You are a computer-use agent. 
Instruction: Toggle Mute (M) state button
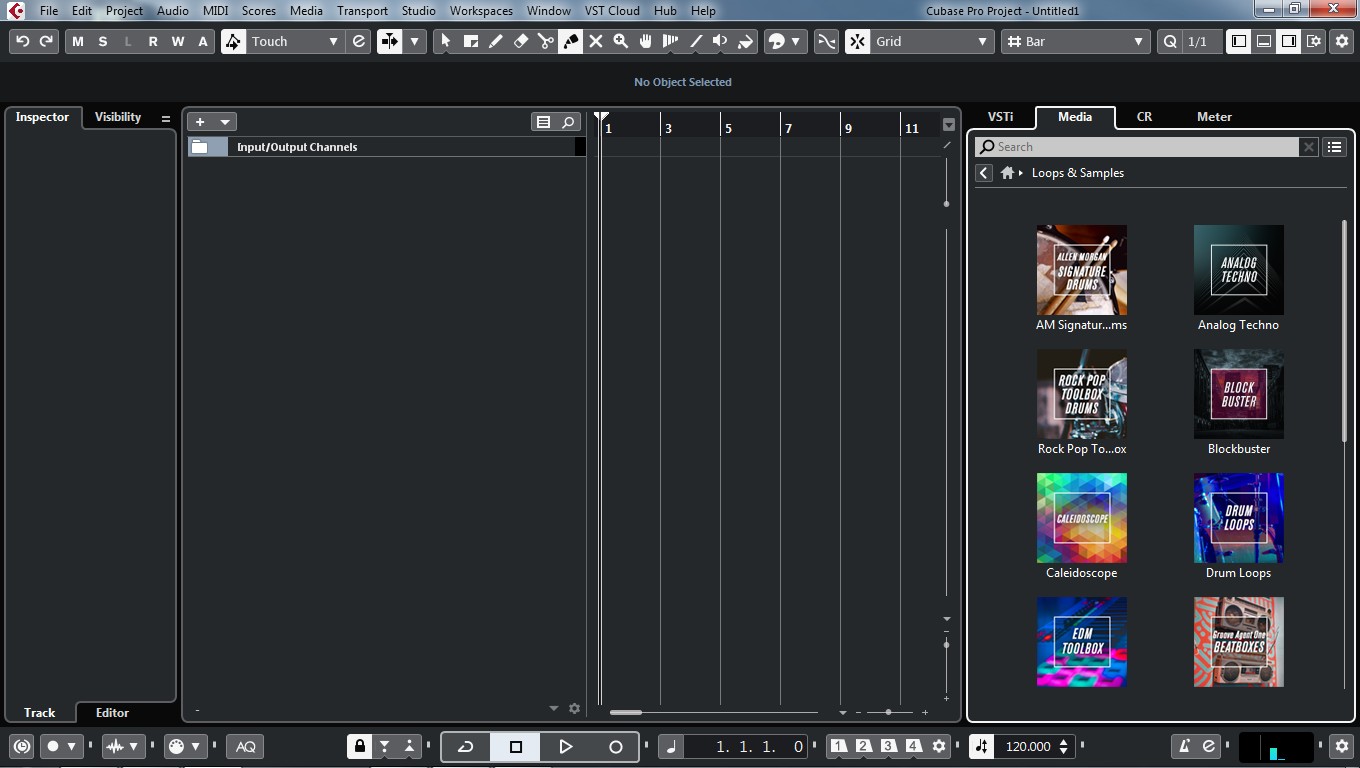coord(78,41)
